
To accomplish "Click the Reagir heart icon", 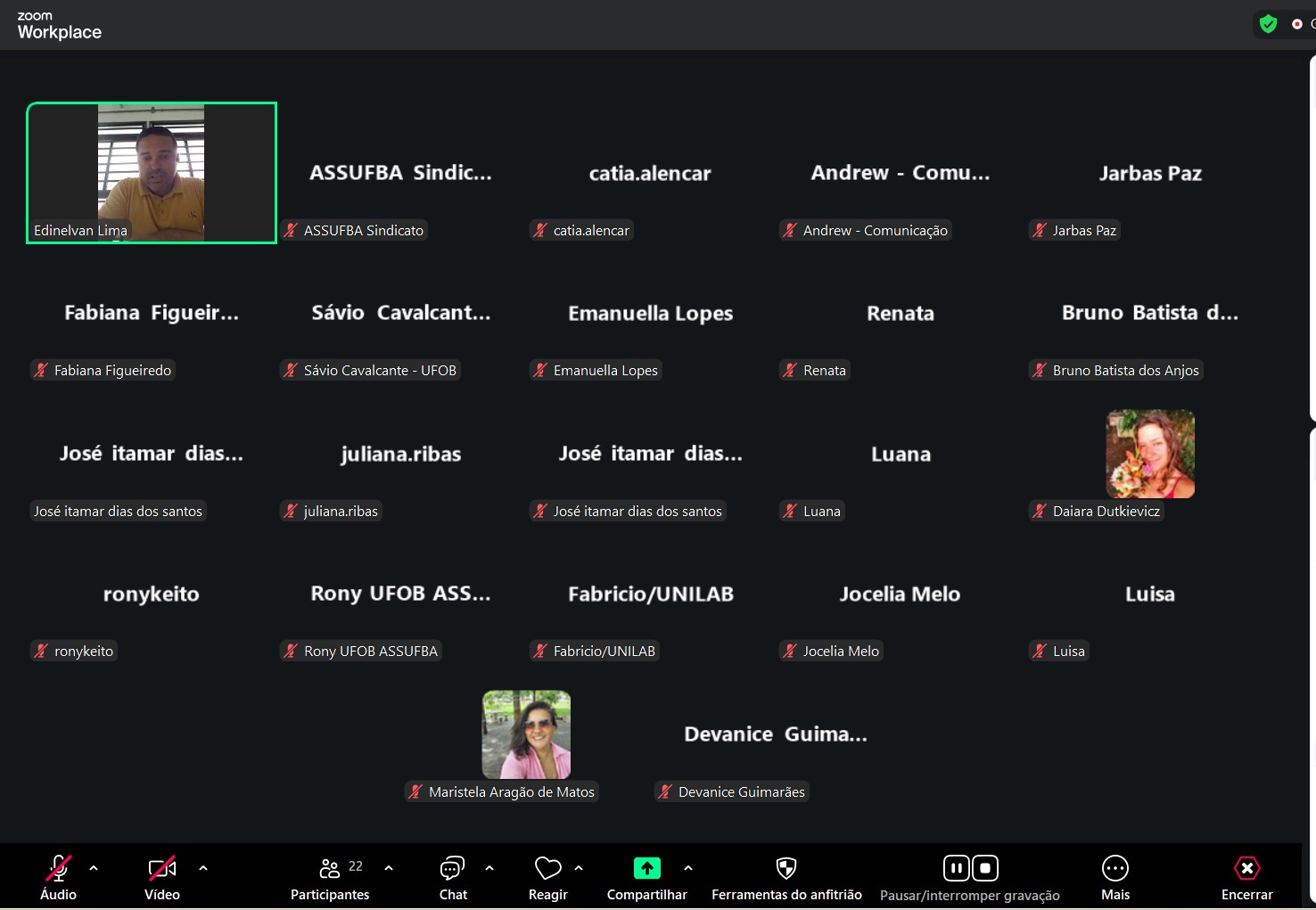I will [547, 868].
